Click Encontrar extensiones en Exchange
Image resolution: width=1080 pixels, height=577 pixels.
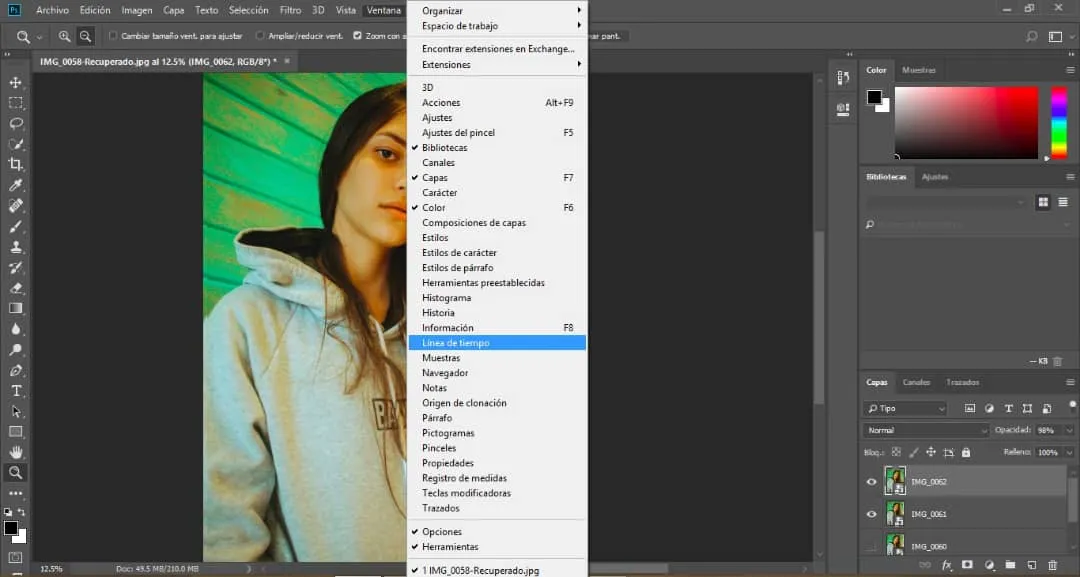coord(497,50)
